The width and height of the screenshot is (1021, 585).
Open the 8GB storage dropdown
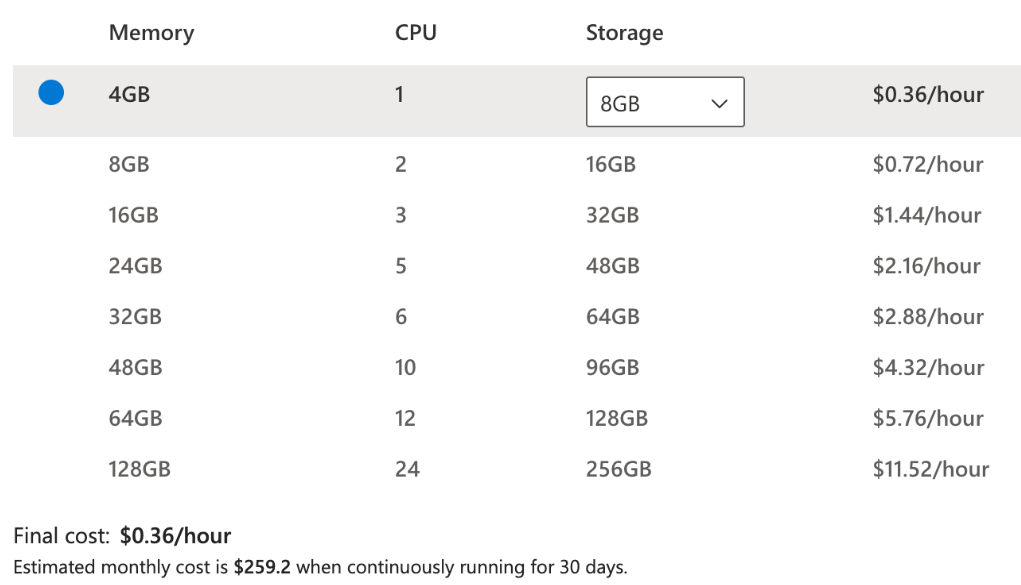tap(664, 102)
